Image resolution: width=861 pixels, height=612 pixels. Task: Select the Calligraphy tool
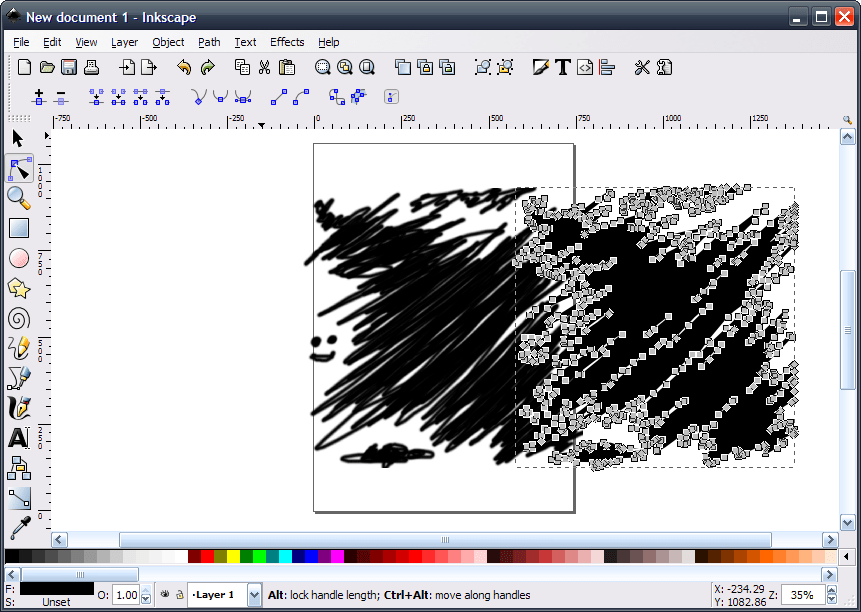tap(19, 408)
